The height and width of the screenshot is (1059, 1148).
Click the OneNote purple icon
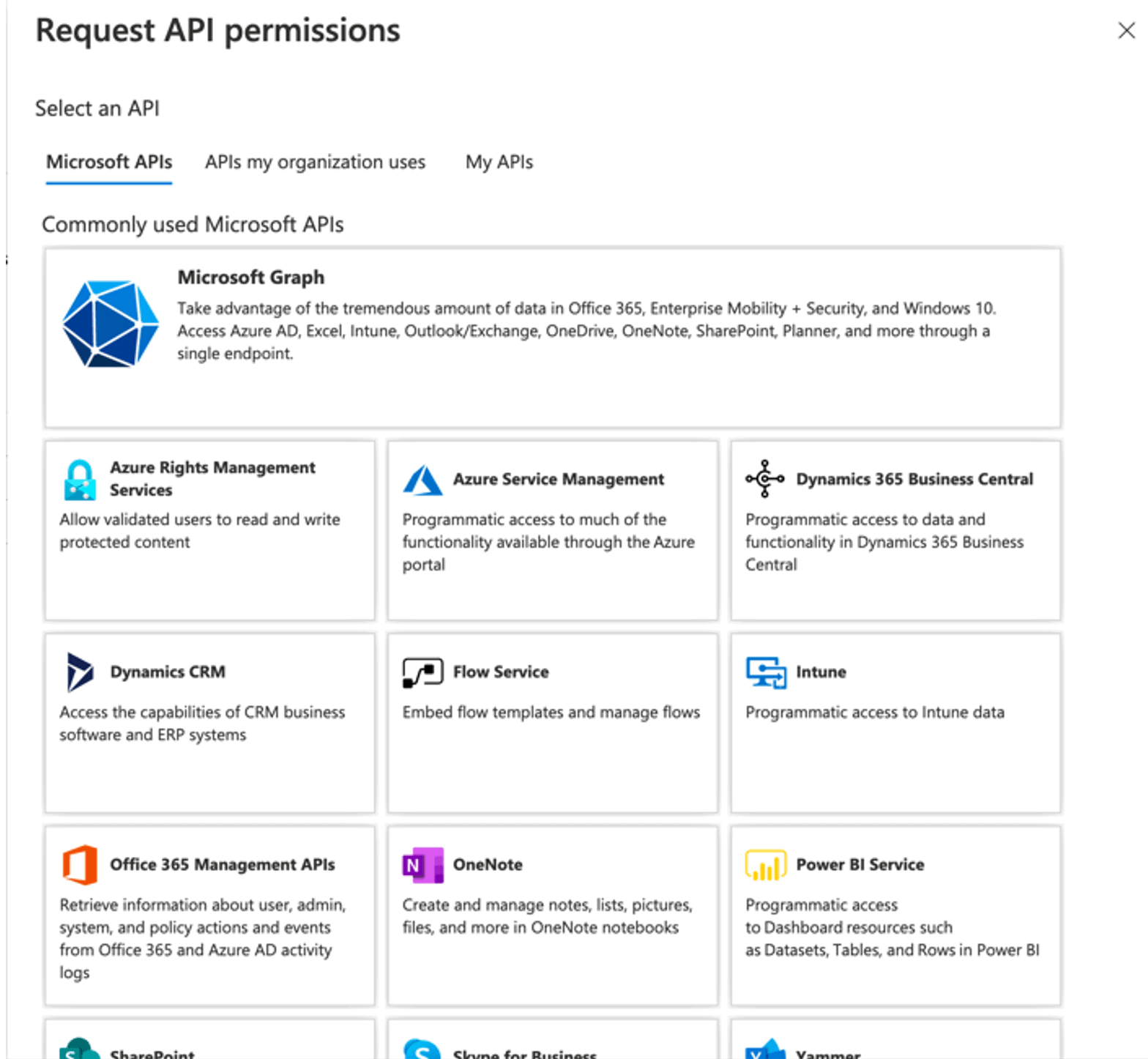[422, 865]
